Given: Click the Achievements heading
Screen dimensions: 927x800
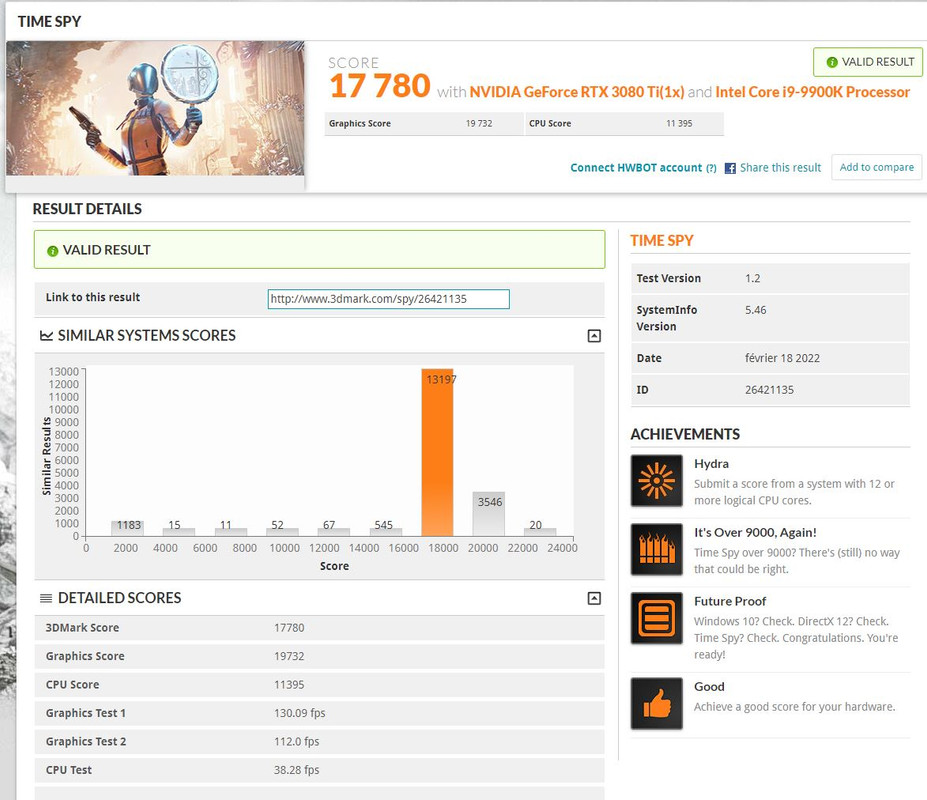Looking at the screenshot, I should [x=685, y=435].
